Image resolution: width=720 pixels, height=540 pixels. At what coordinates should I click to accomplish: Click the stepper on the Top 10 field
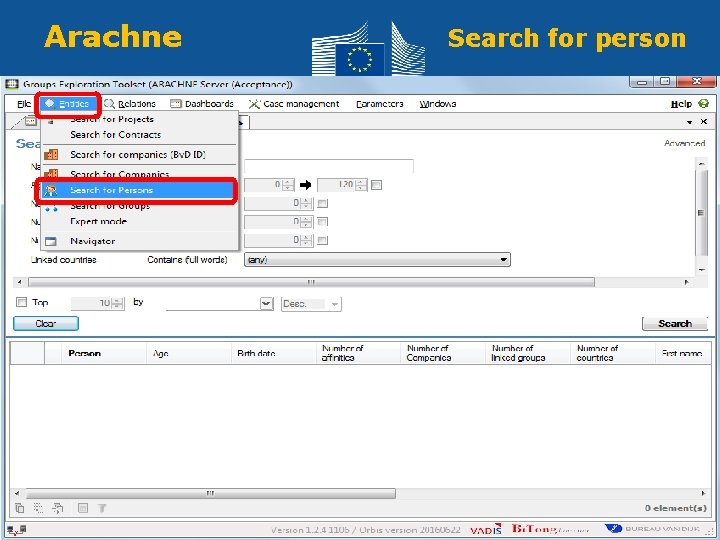tap(118, 304)
